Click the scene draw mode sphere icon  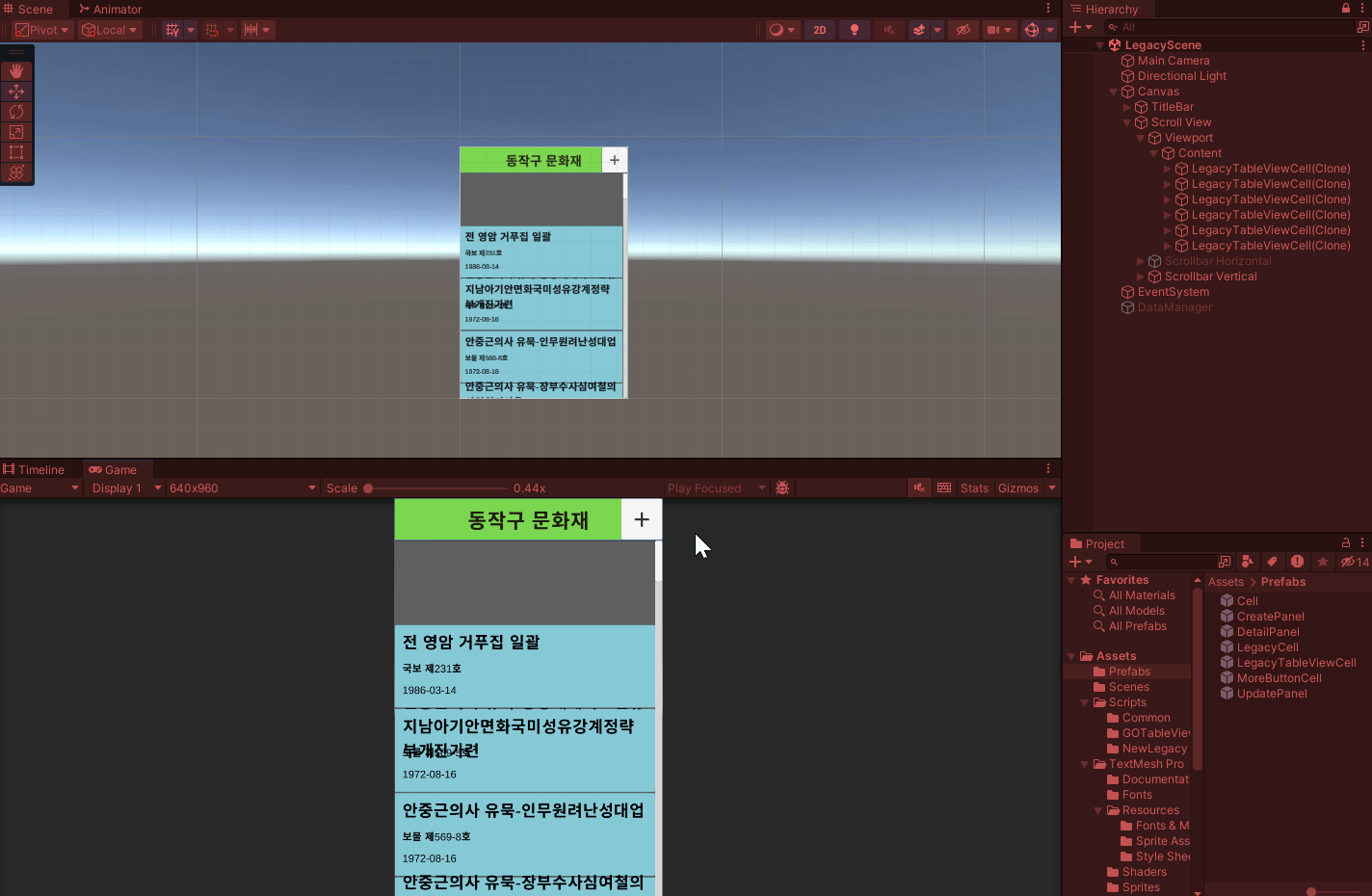(776, 30)
